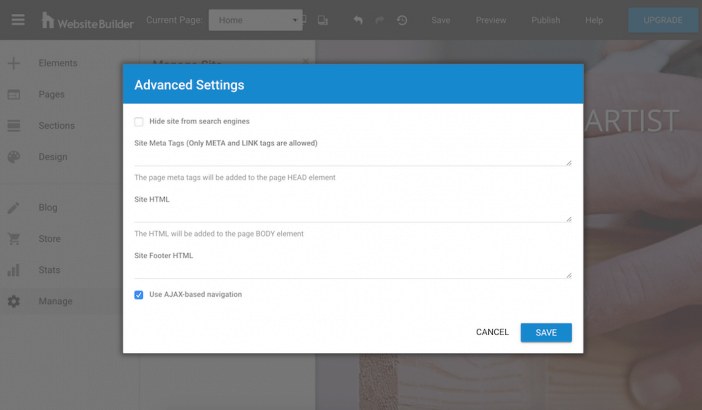Click the Design palette icon
The height and width of the screenshot is (410, 702).
(x=14, y=157)
